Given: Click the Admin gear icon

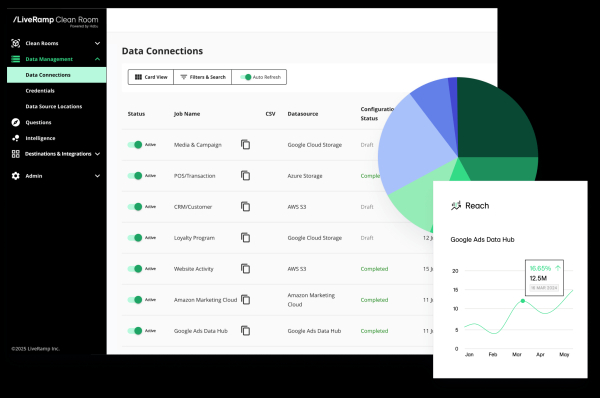Looking at the screenshot, I should click(16, 176).
